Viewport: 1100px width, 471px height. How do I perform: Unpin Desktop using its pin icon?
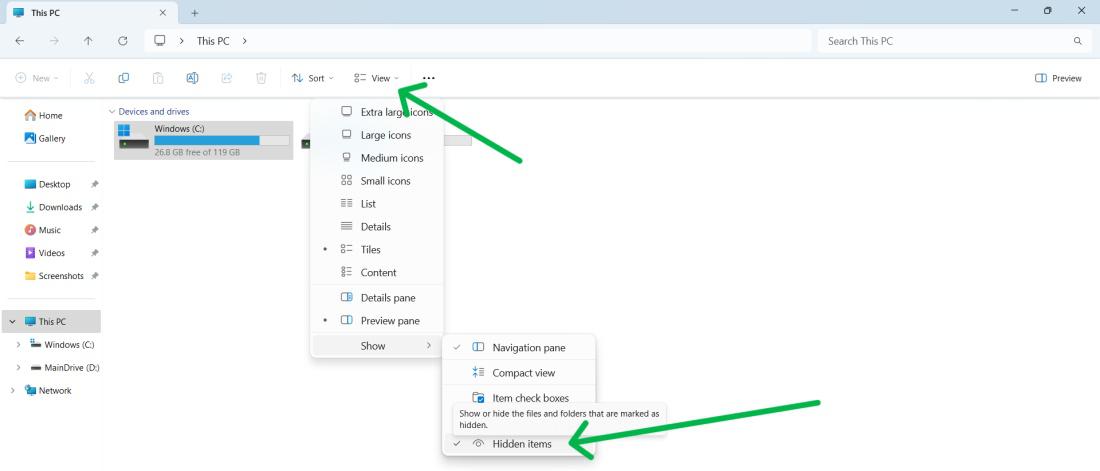click(95, 184)
